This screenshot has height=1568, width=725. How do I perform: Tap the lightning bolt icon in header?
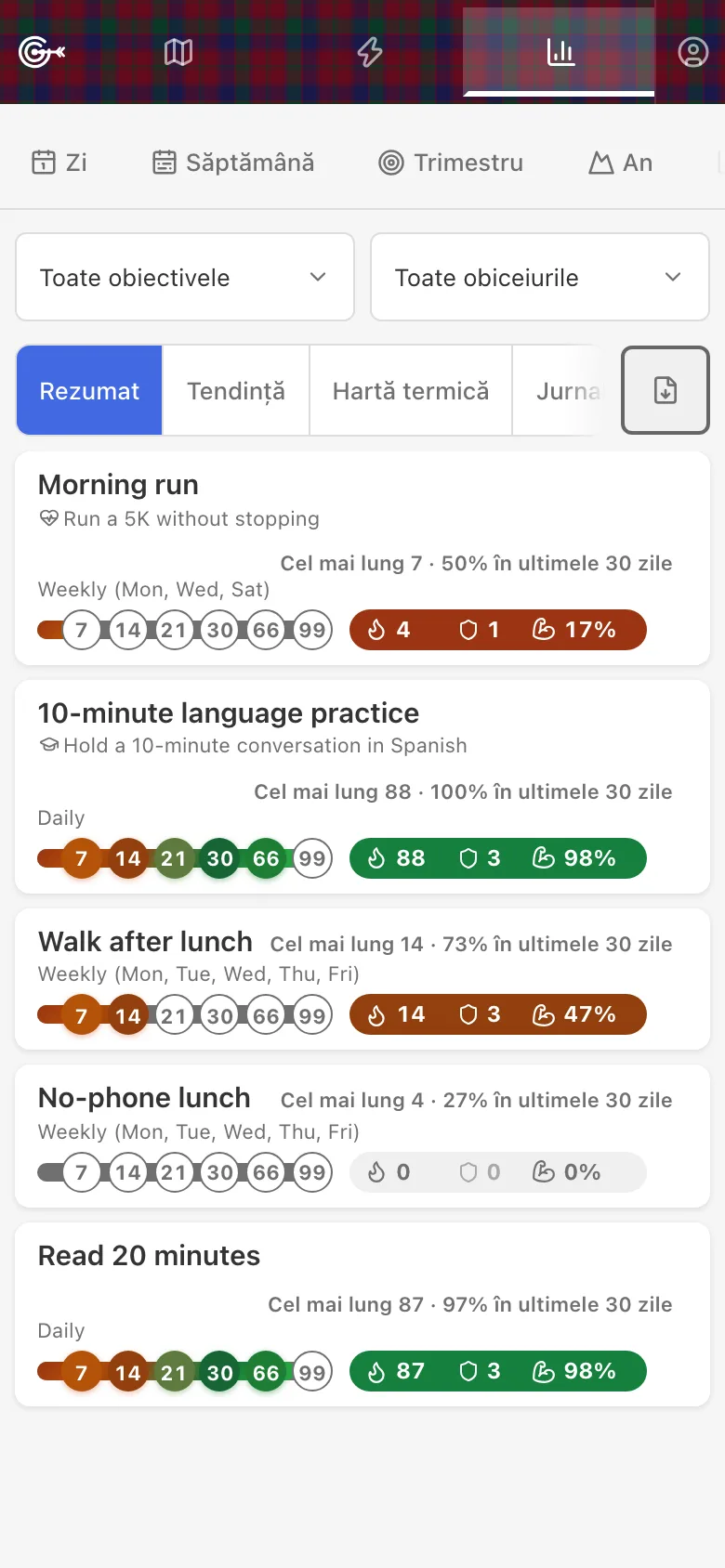coord(370,52)
